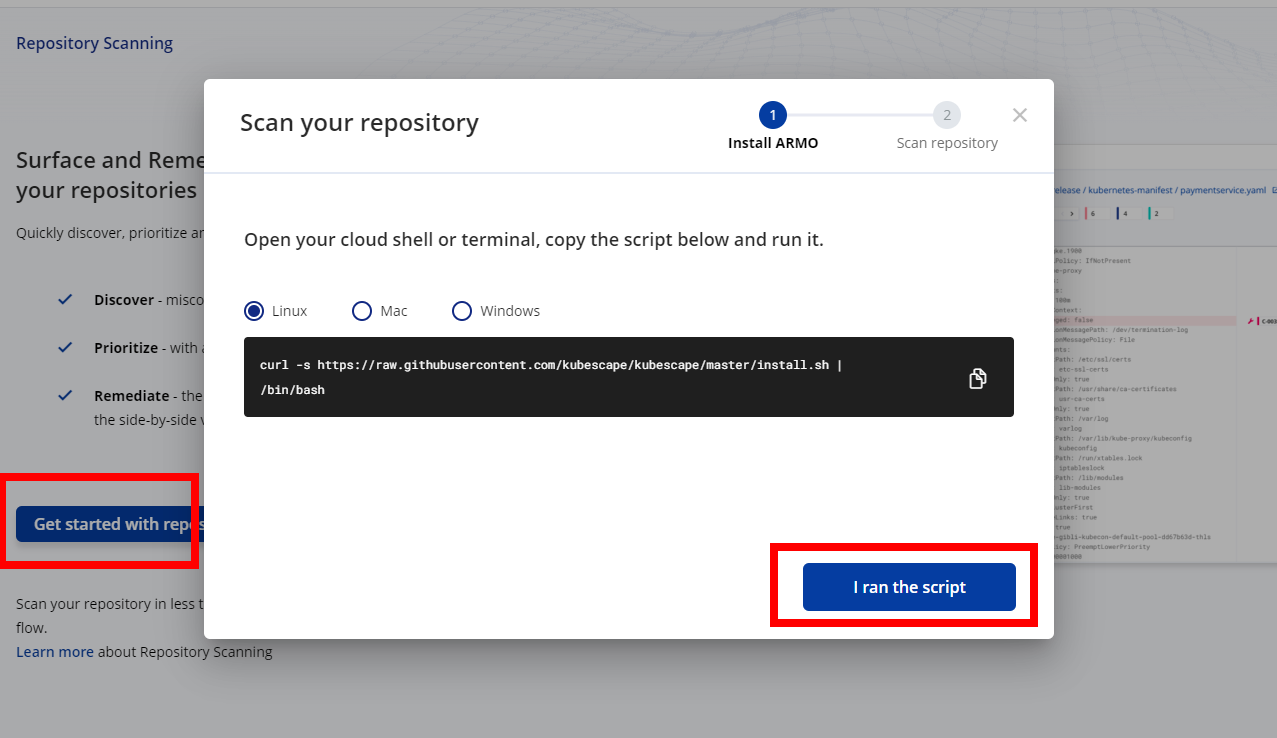Click the Get started with repository button
The height and width of the screenshot is (738, 1277).
[110, 524]
